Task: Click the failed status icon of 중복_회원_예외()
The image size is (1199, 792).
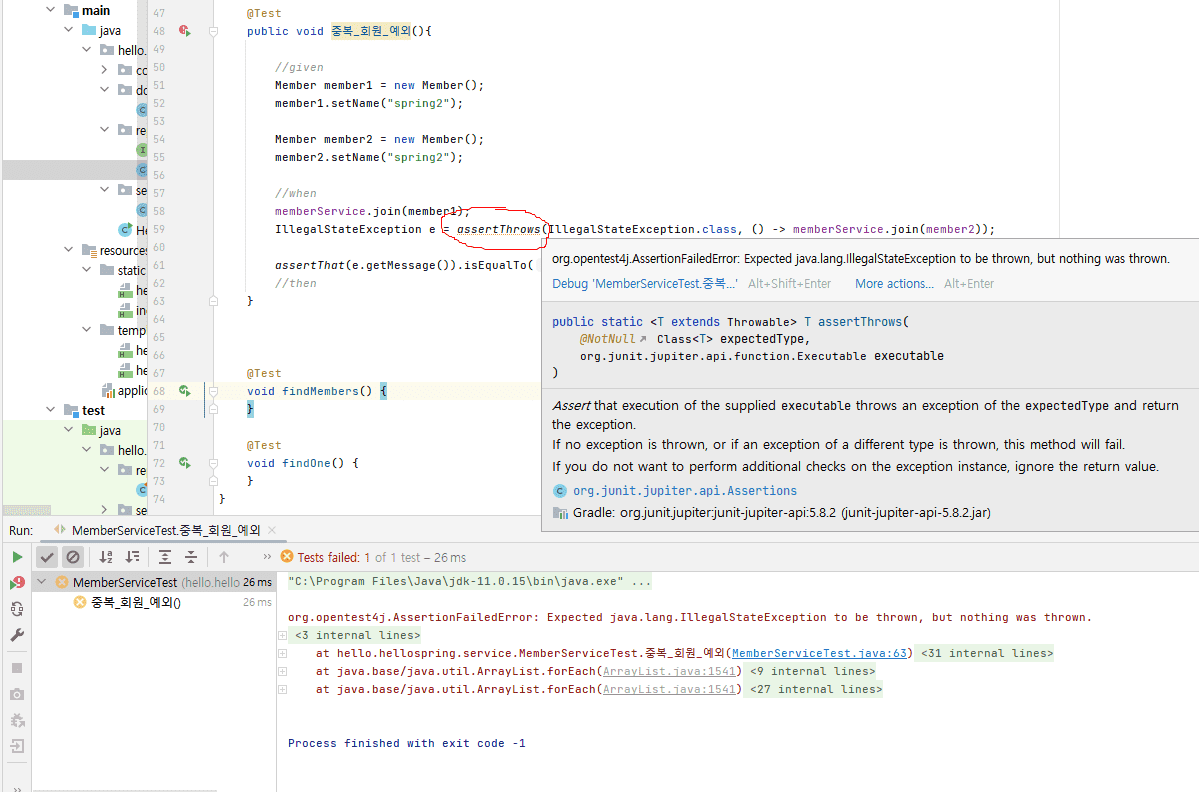Action: tap(80, 602)
